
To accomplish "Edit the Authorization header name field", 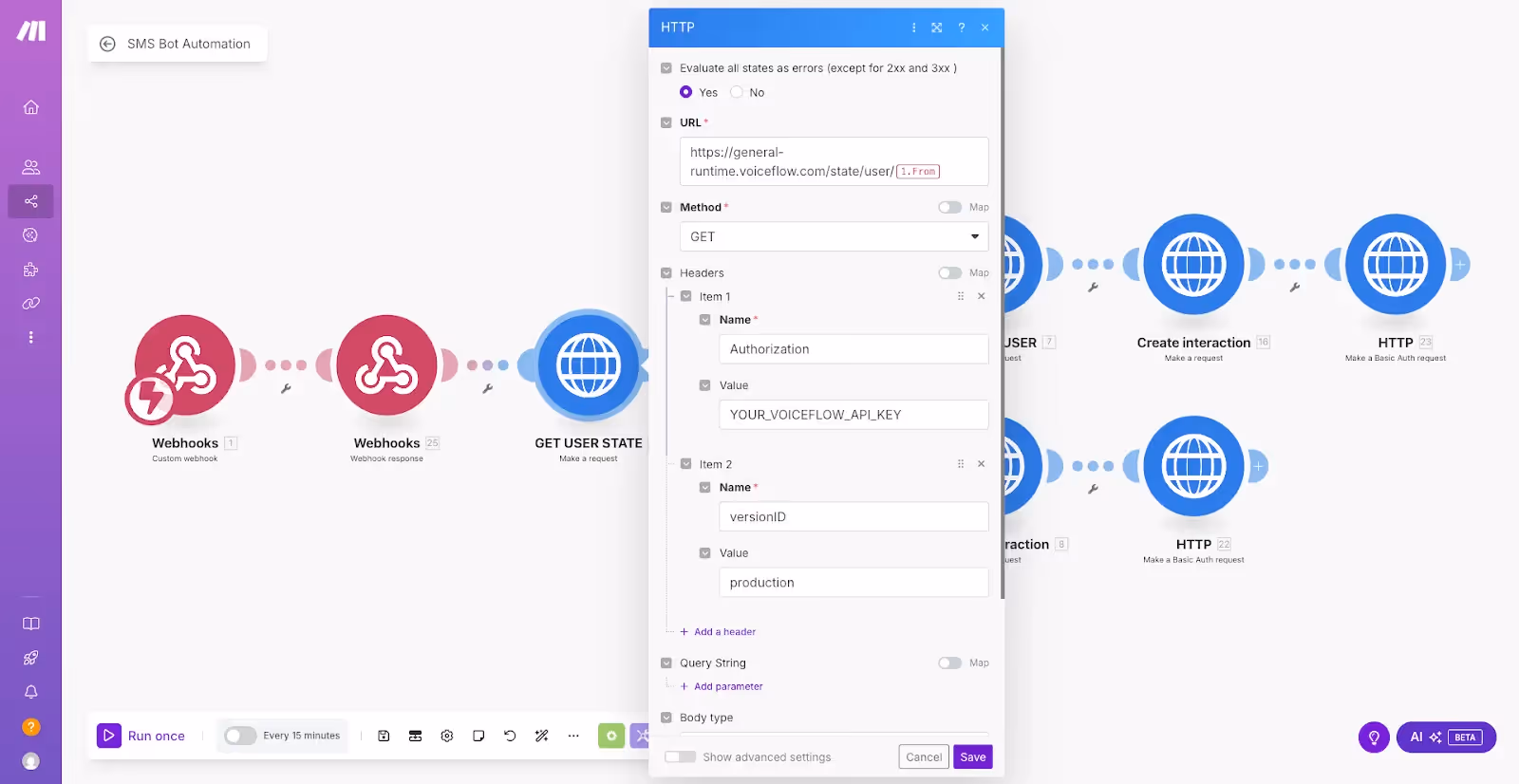I will click(x=853, y=349).
